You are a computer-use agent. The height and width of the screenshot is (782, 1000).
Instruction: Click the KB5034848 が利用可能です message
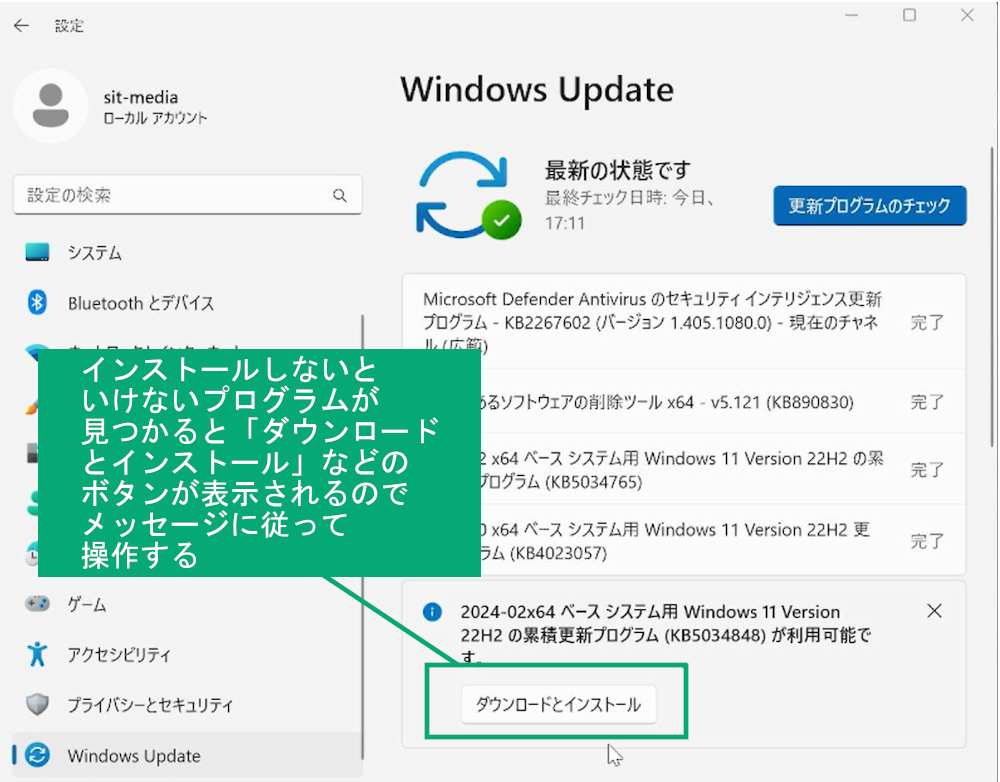pyautogui.click(x=666, y=635)
